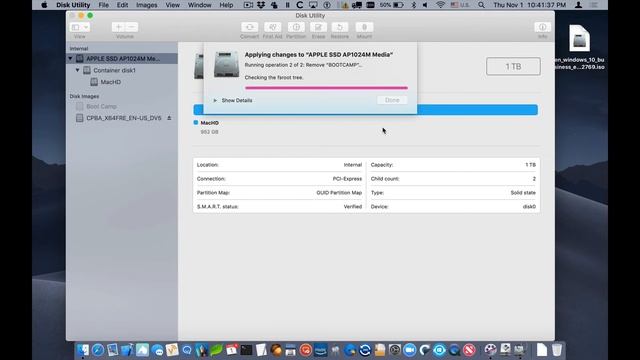Remove a volume with the minus button
This screenshot has height=360, width=640.
pos(131,27)
